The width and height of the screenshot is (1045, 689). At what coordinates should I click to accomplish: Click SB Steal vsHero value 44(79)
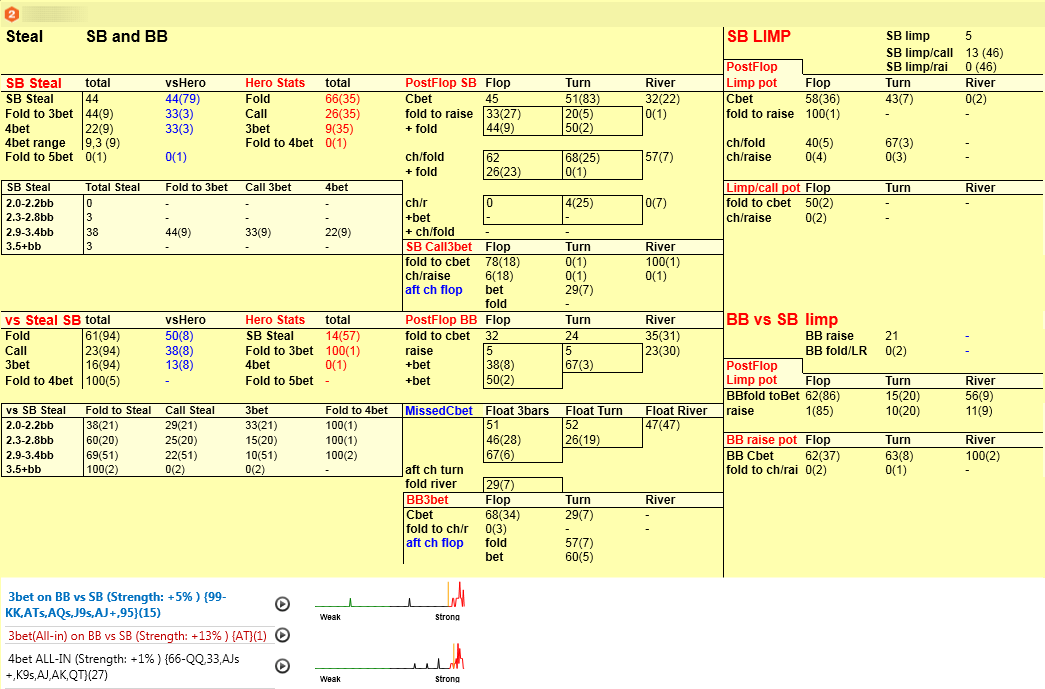[x=182, y=99]
